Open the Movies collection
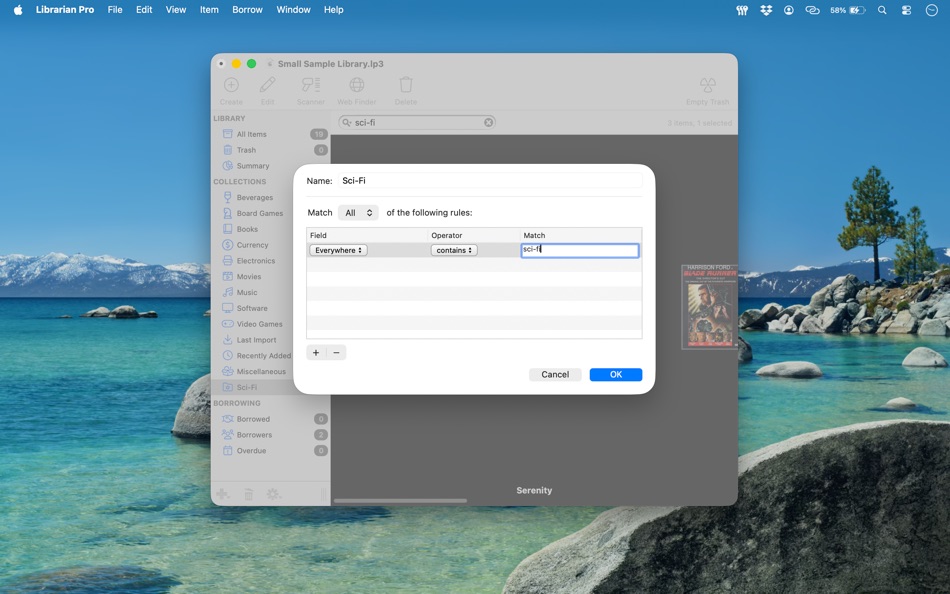Screen dimensions: 950x594 pyautogui.click(x=248, y=276)
